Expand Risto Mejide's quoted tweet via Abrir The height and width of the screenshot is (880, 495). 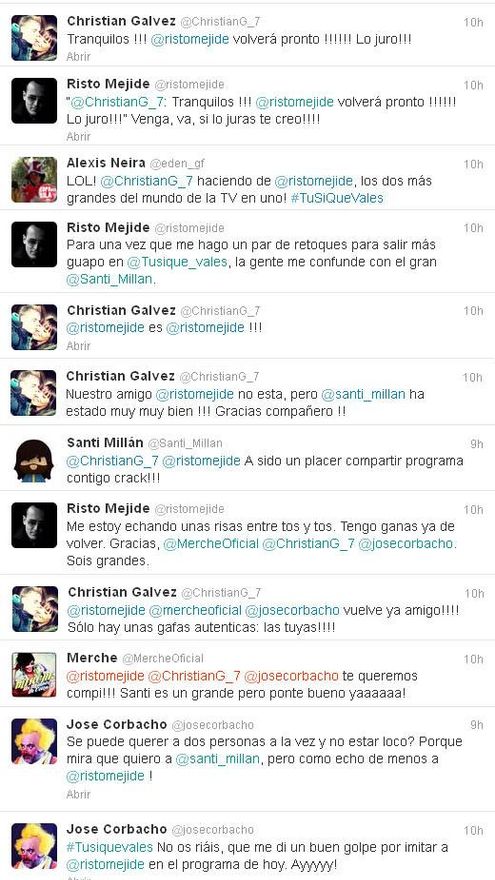pos(78,136)
